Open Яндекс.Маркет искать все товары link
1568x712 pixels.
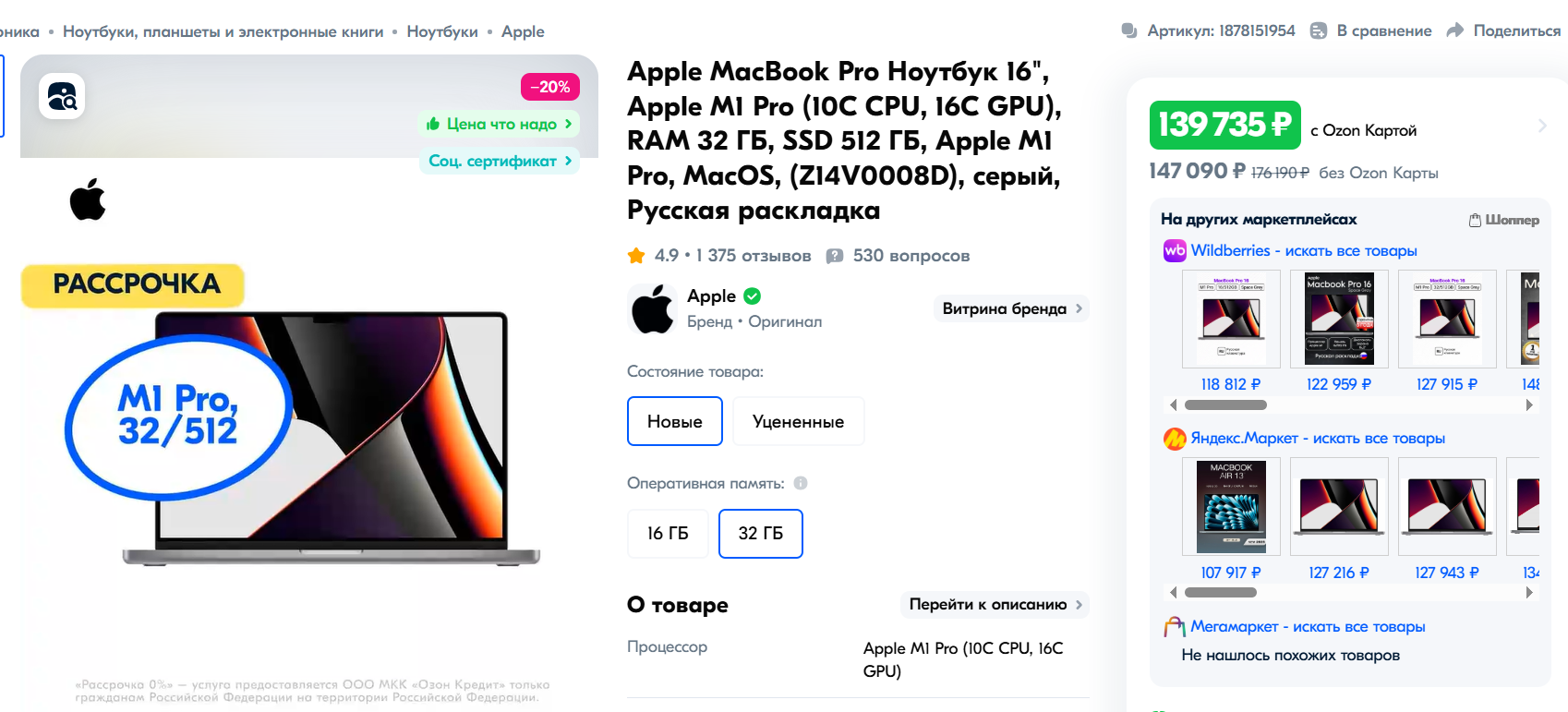point(1318,438)
